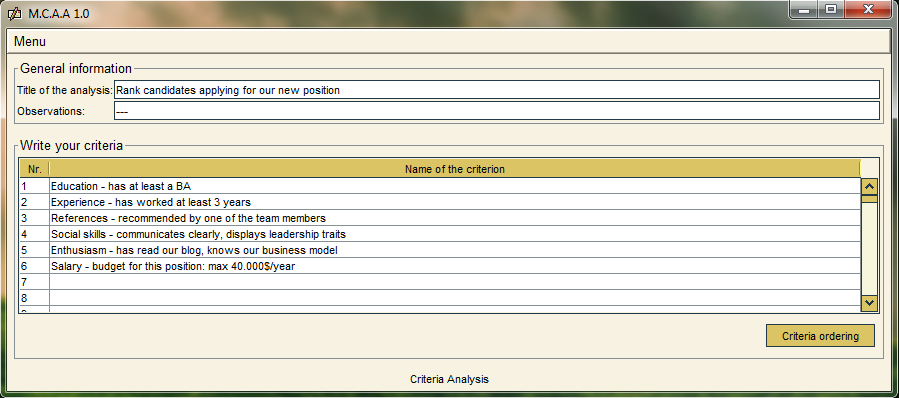Select the 'Social skills' criterion row
This screenshot has width=899, height=398.
455,234
